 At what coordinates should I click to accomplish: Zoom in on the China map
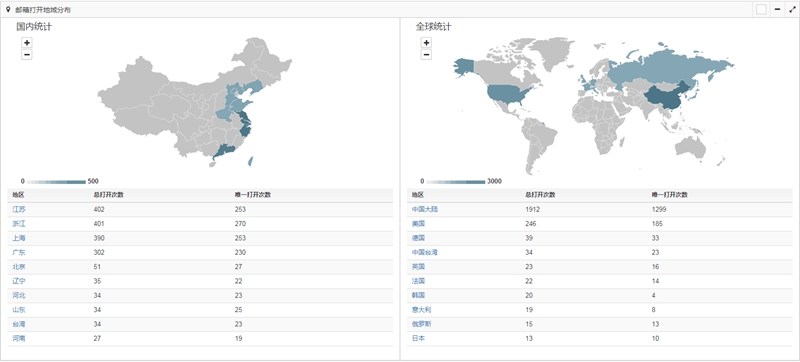click(x=27, y=43)
